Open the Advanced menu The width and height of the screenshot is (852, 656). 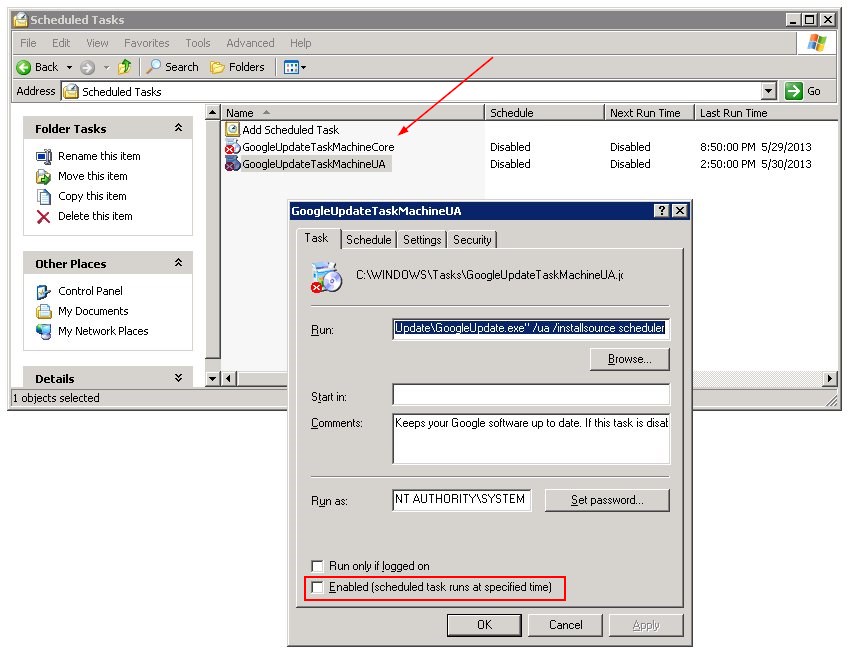[x=250, y=43]
